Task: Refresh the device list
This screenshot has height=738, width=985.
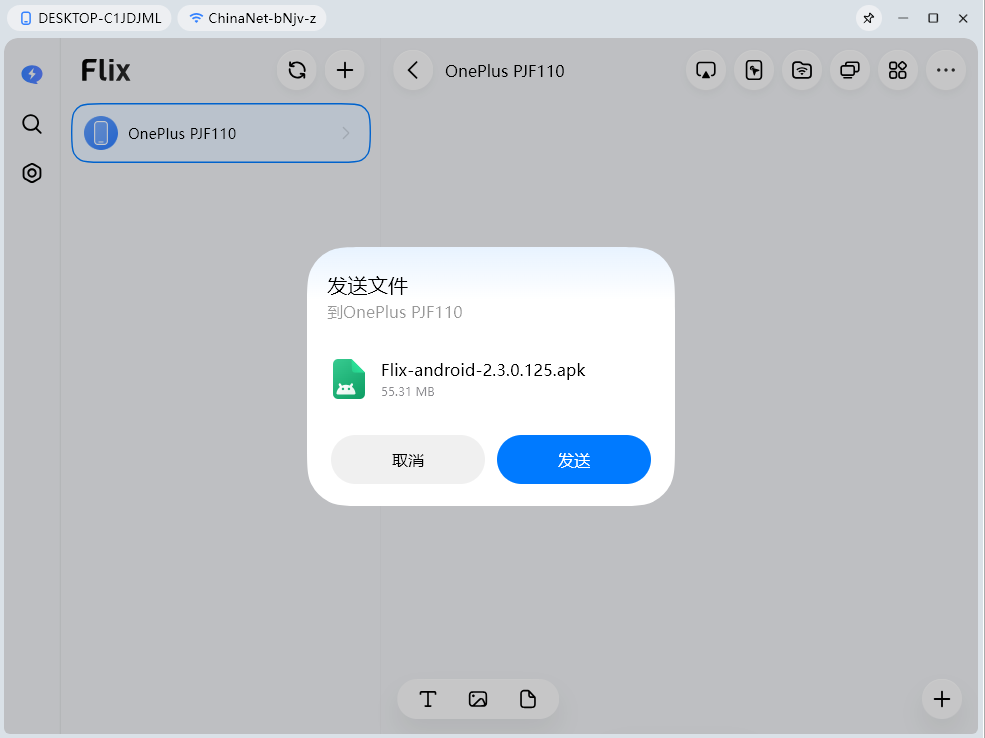Action: pyautogui.click(x=297, y=70)
